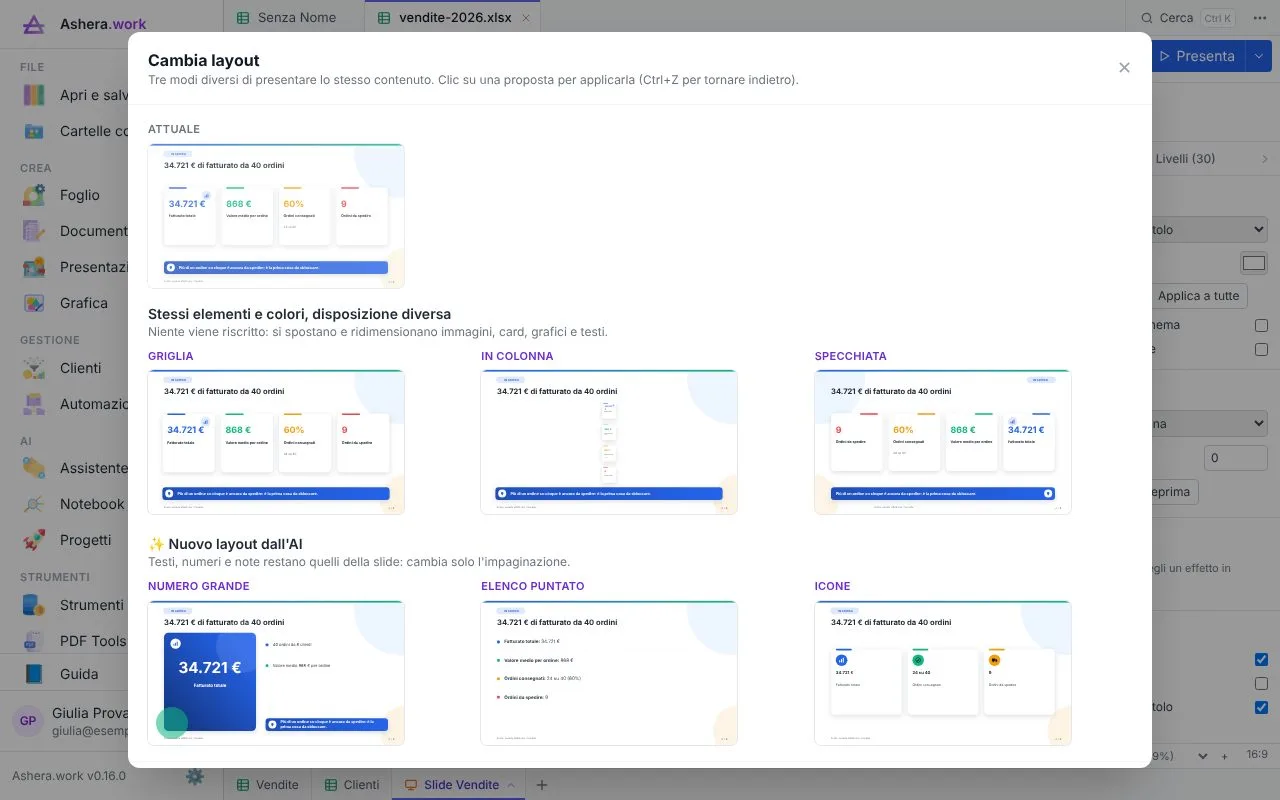
Task: Uncheck the bottom checked box in lower right panel
Action: coord(1261,708)
